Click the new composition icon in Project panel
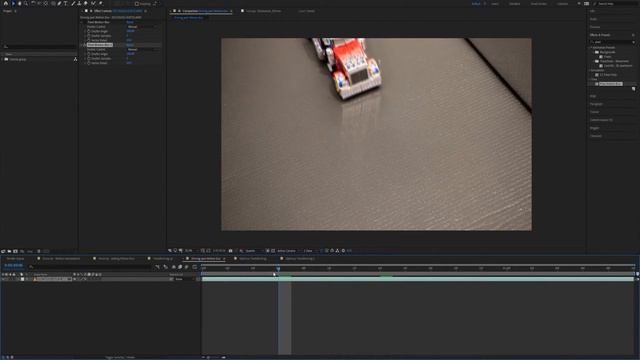This screenshot has height=360, width=640. tap(15, 251)
